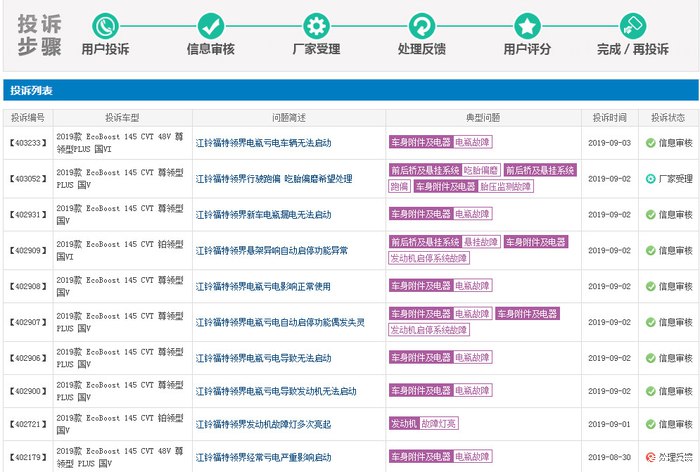Open complaint 江铃福特领界行驶跑偏 吃胎偏磨希望处理
The height and width of the screenshot is (472, 700).
point(274,179)
